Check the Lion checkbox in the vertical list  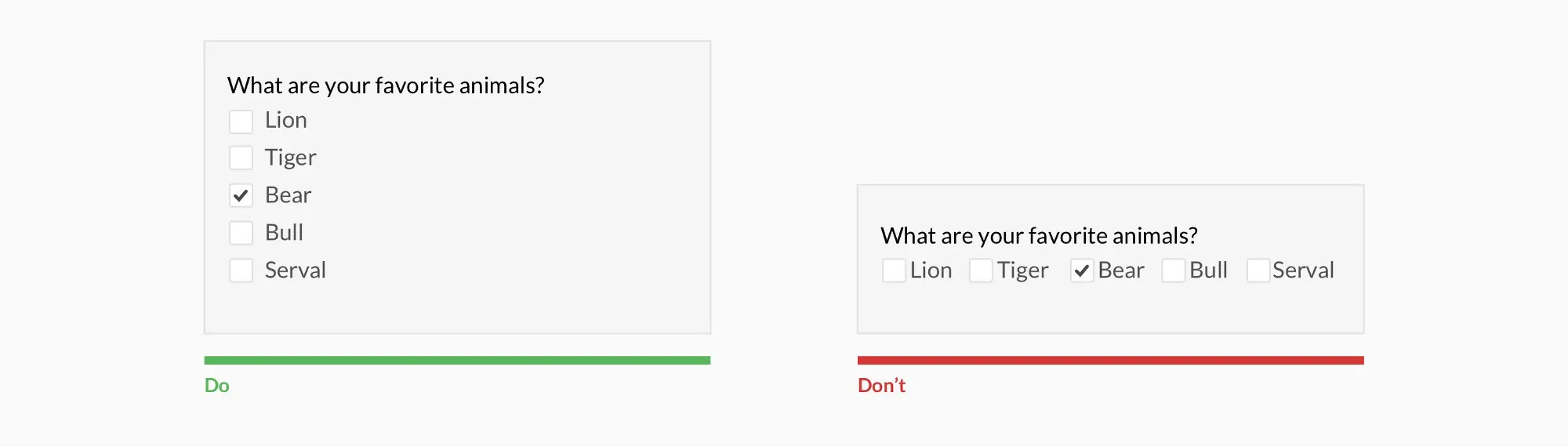pos(241,122)
